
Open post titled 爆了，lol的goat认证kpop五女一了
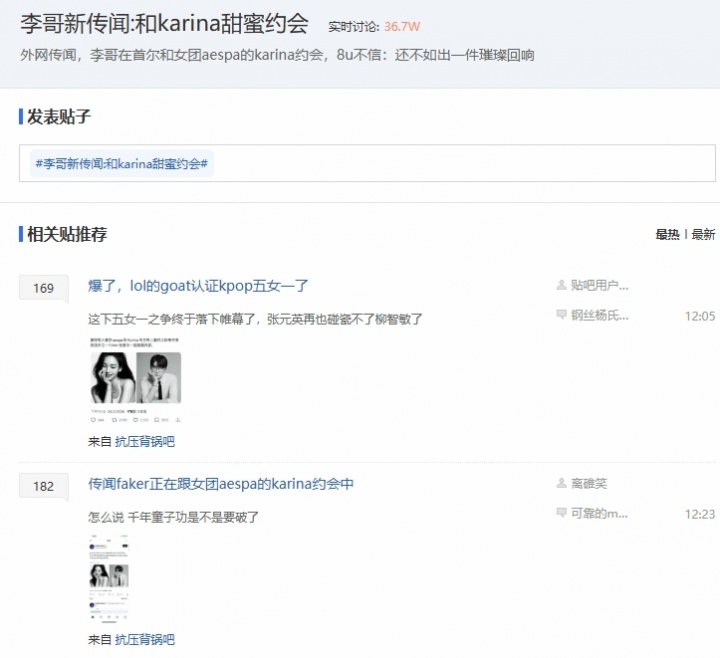pyautogui.click(x=198, y=286)
